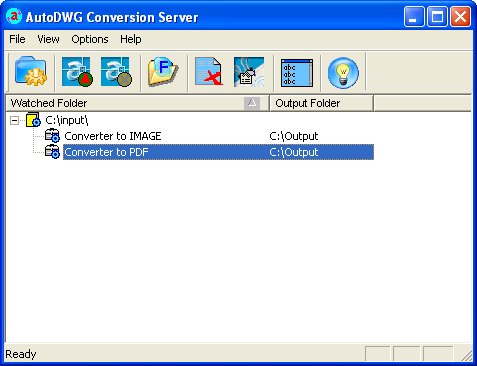The height and width of the screenshot is (366, 477).
Task: Open the abc log view icon
Action: [x=297, y=73]
